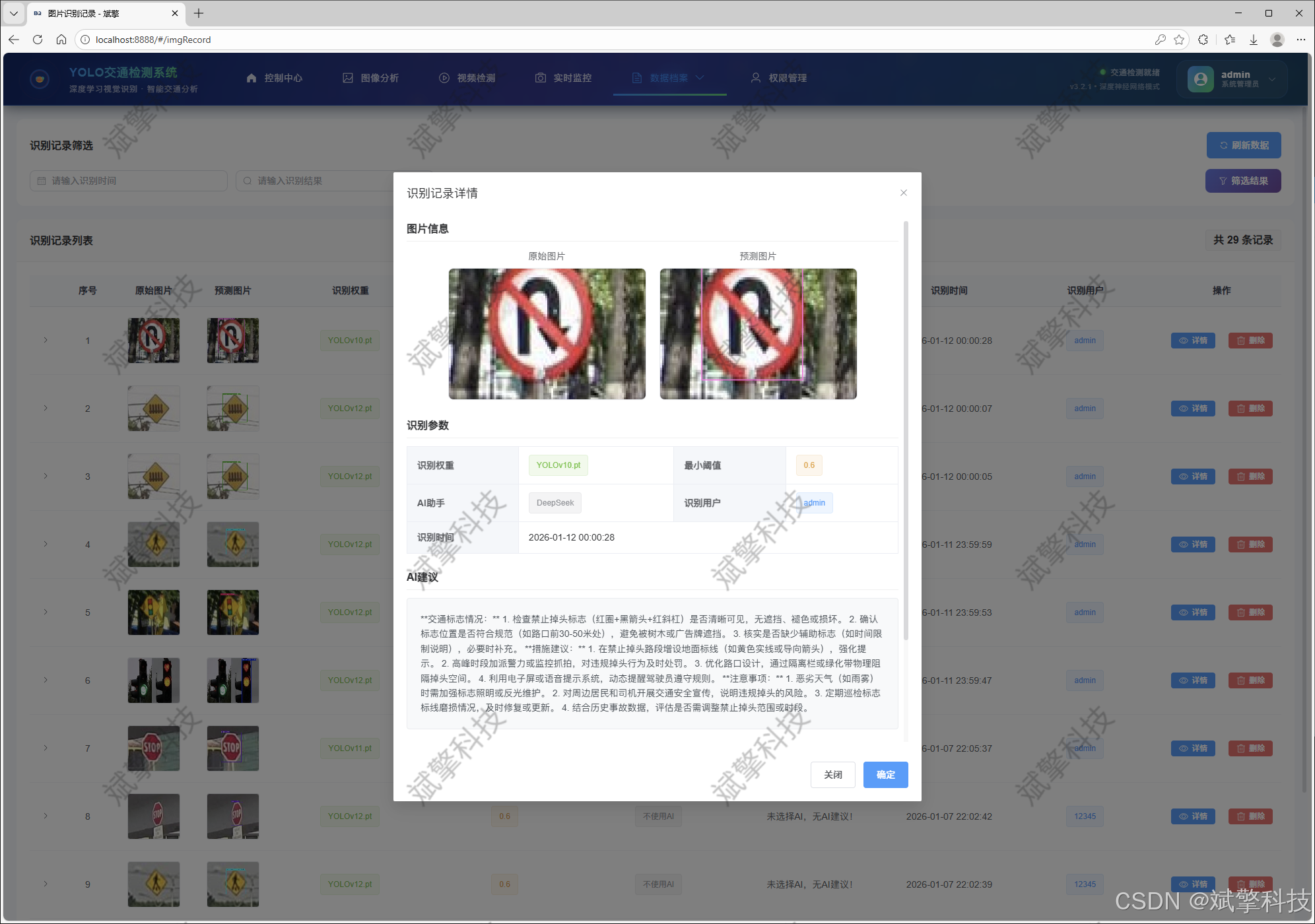The height and width of the screenshot is (924, 1315).
Task: Click the 确定 button in dialog
Action: [x=885, y=775]
